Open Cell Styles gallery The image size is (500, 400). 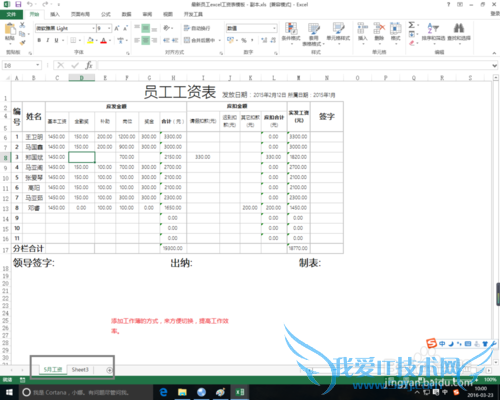coord(338,32)
